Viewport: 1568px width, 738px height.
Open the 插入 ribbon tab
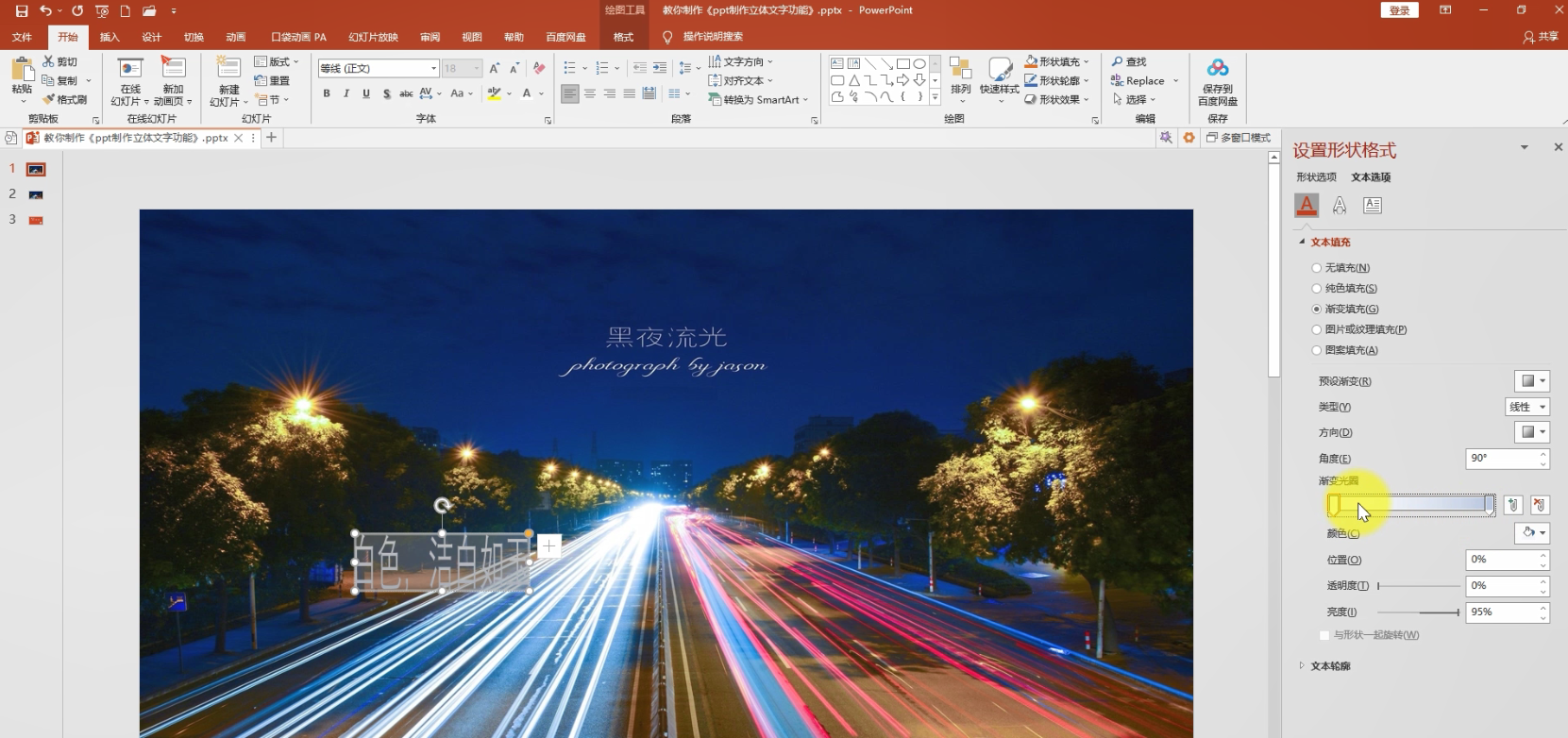click(x=110, y=37)
